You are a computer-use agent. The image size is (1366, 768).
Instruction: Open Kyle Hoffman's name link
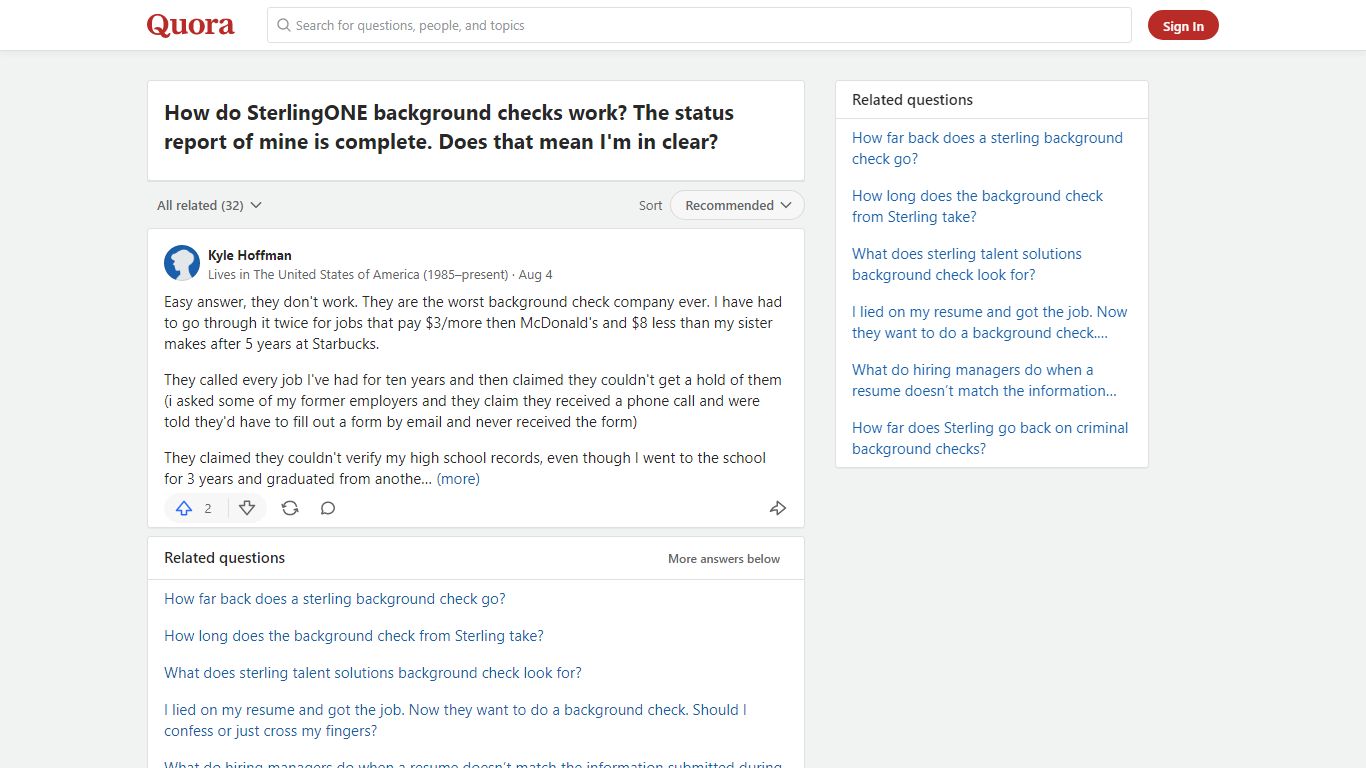[x=250, y=255]
